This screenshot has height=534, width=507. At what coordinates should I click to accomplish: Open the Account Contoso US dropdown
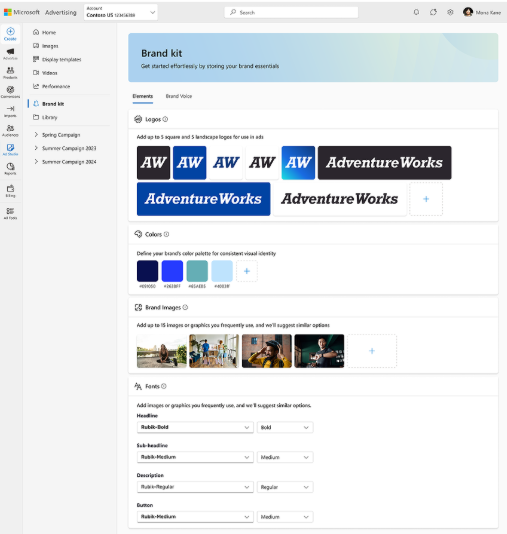(x=121, y=12)
